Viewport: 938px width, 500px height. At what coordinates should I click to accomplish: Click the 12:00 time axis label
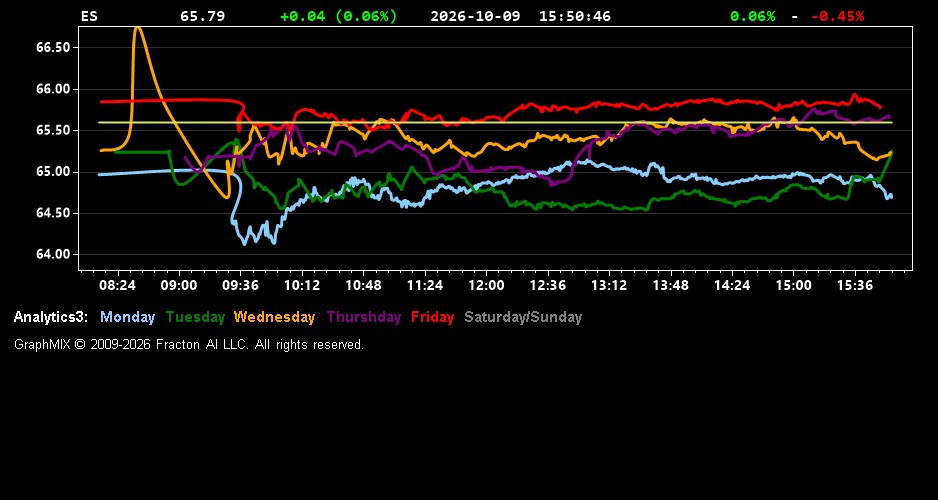tap(486, 285)
